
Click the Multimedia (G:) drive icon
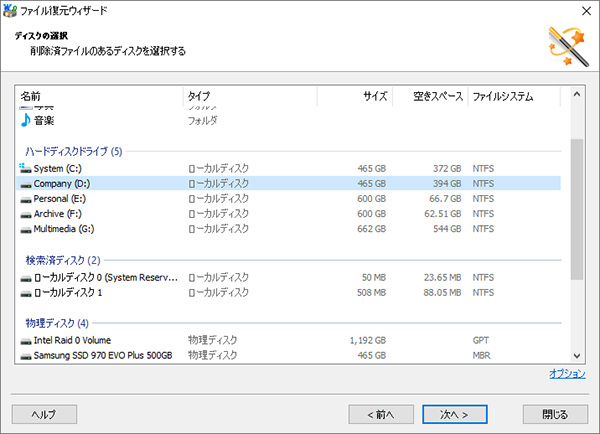26,229
